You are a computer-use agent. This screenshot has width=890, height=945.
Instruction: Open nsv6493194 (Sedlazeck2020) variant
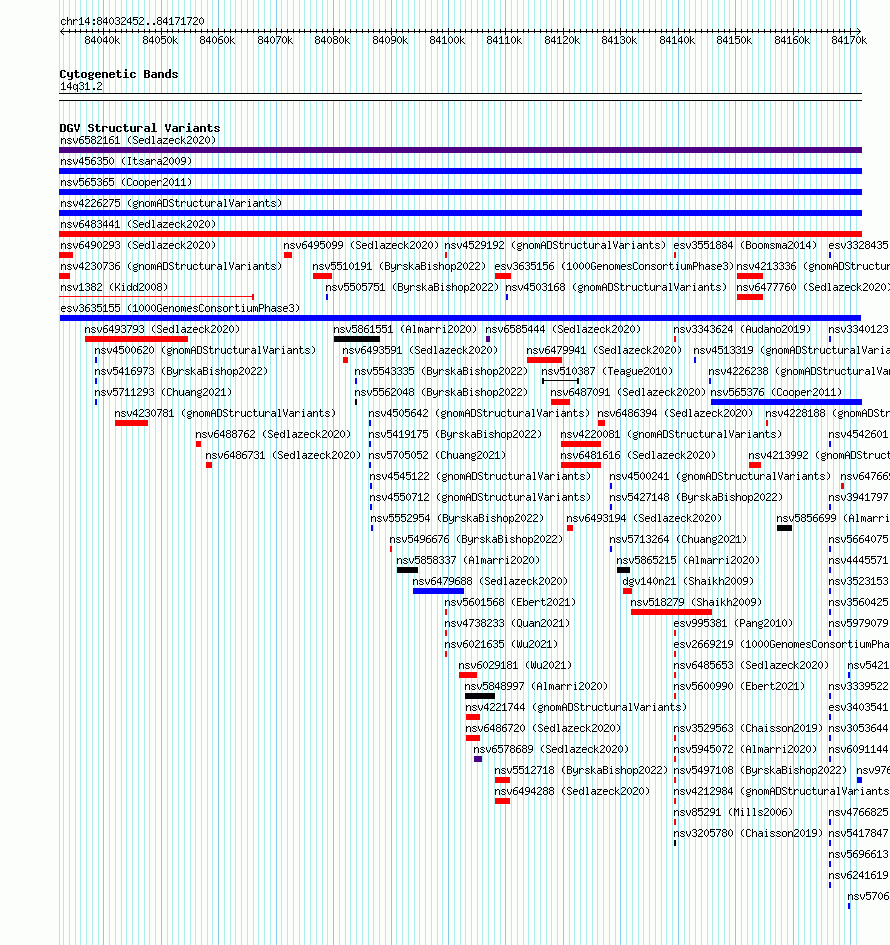pyautogui.click(x=644, y=518)
